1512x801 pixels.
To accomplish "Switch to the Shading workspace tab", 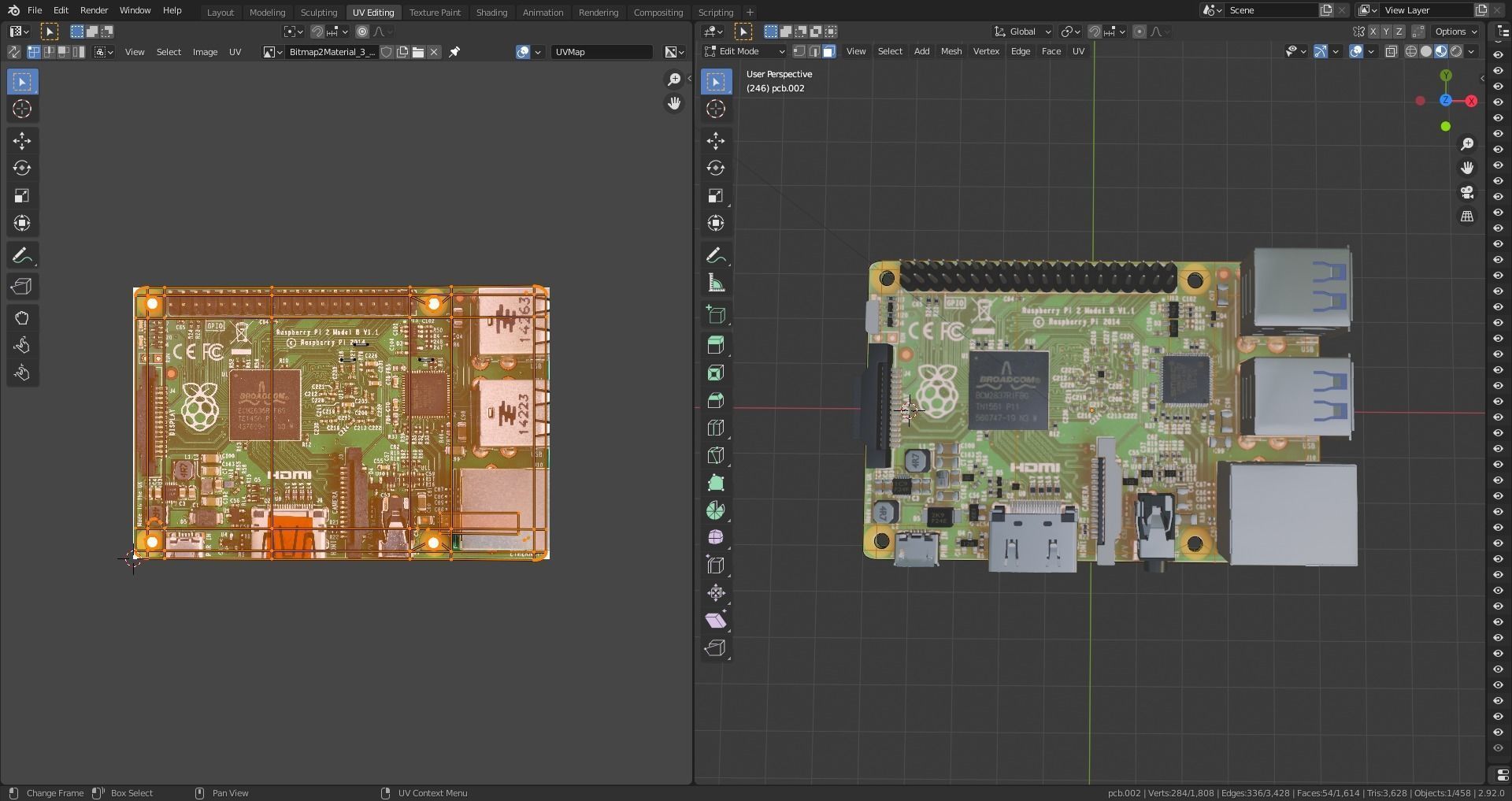I will click(491, 13).
